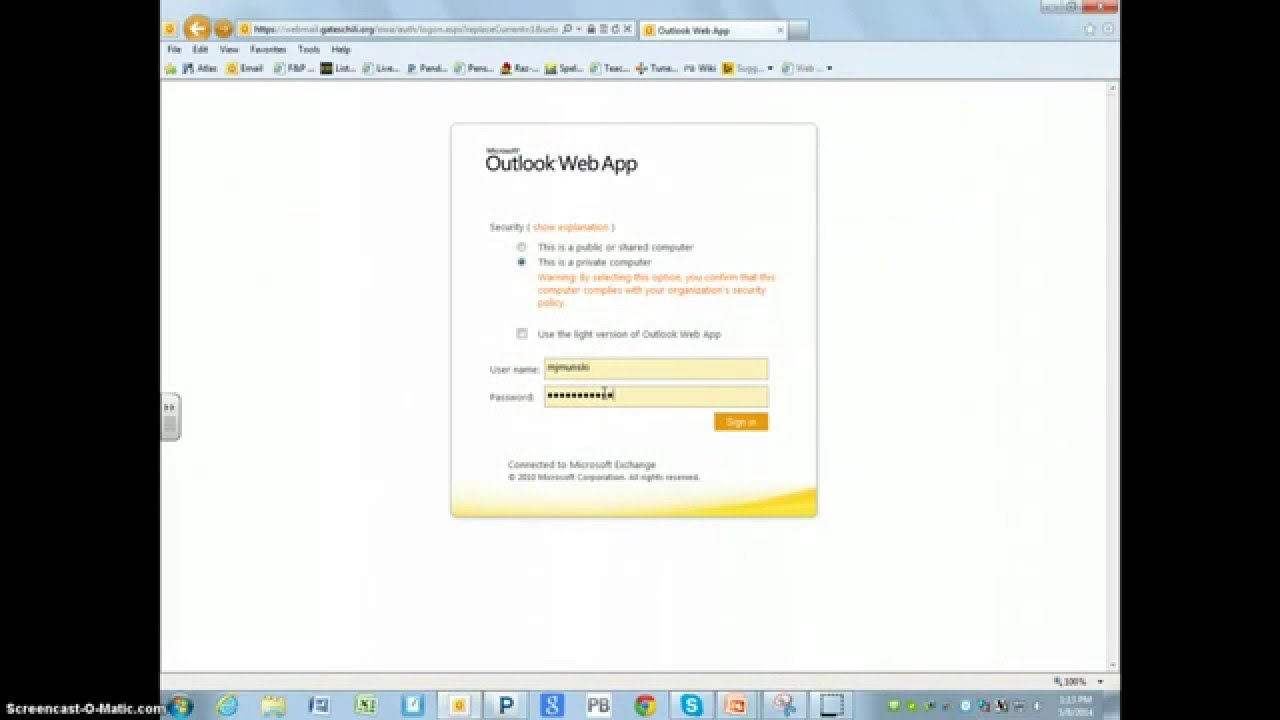Click the User name field

(x=656, y=368)
